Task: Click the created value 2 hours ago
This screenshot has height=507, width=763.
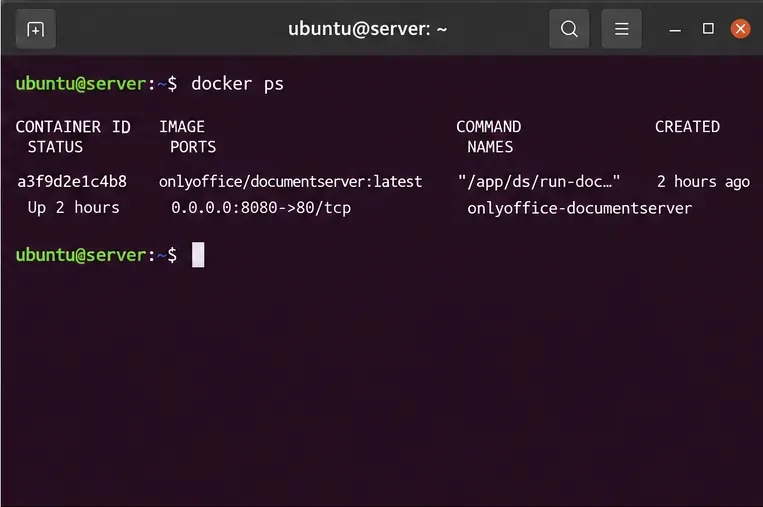Action: (703, 182)
